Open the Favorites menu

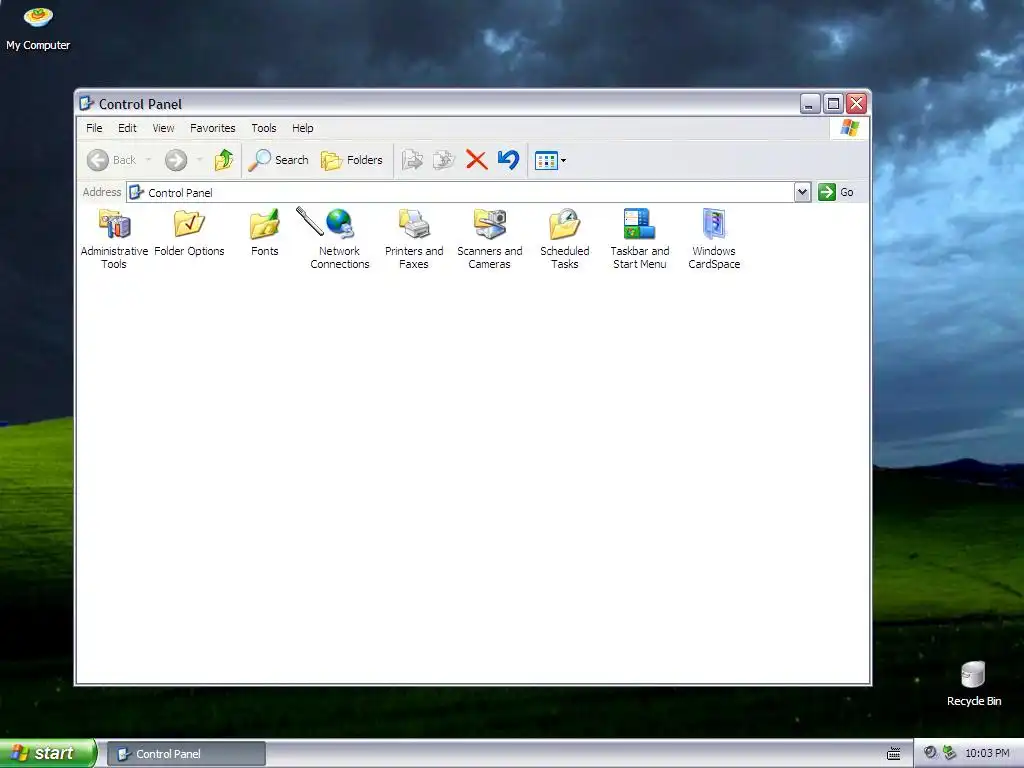[x=213, y=128]
